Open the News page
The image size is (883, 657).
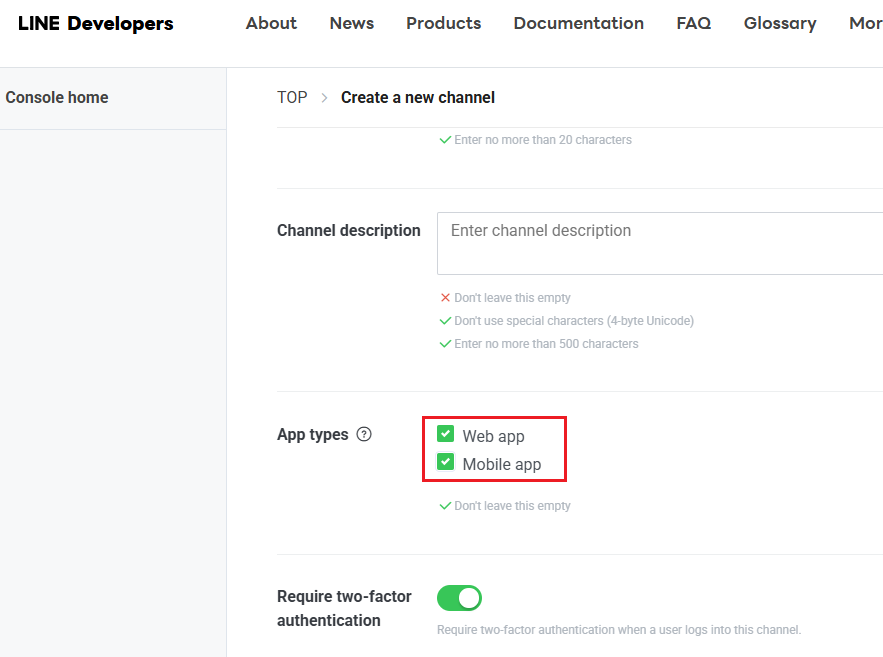click(x=351, y=23)
